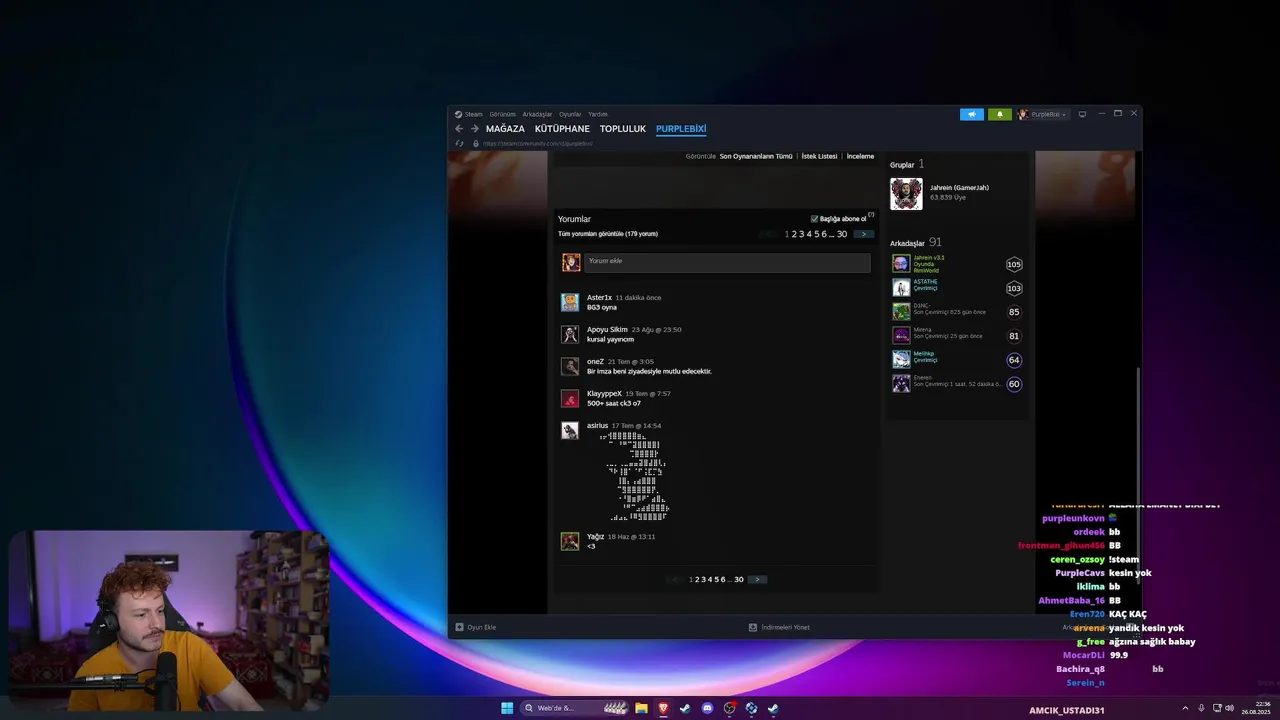The height and width of the screenshot is (720, 1280).
Task: Open the Steam menu
Action: click(x=469, y=114)
